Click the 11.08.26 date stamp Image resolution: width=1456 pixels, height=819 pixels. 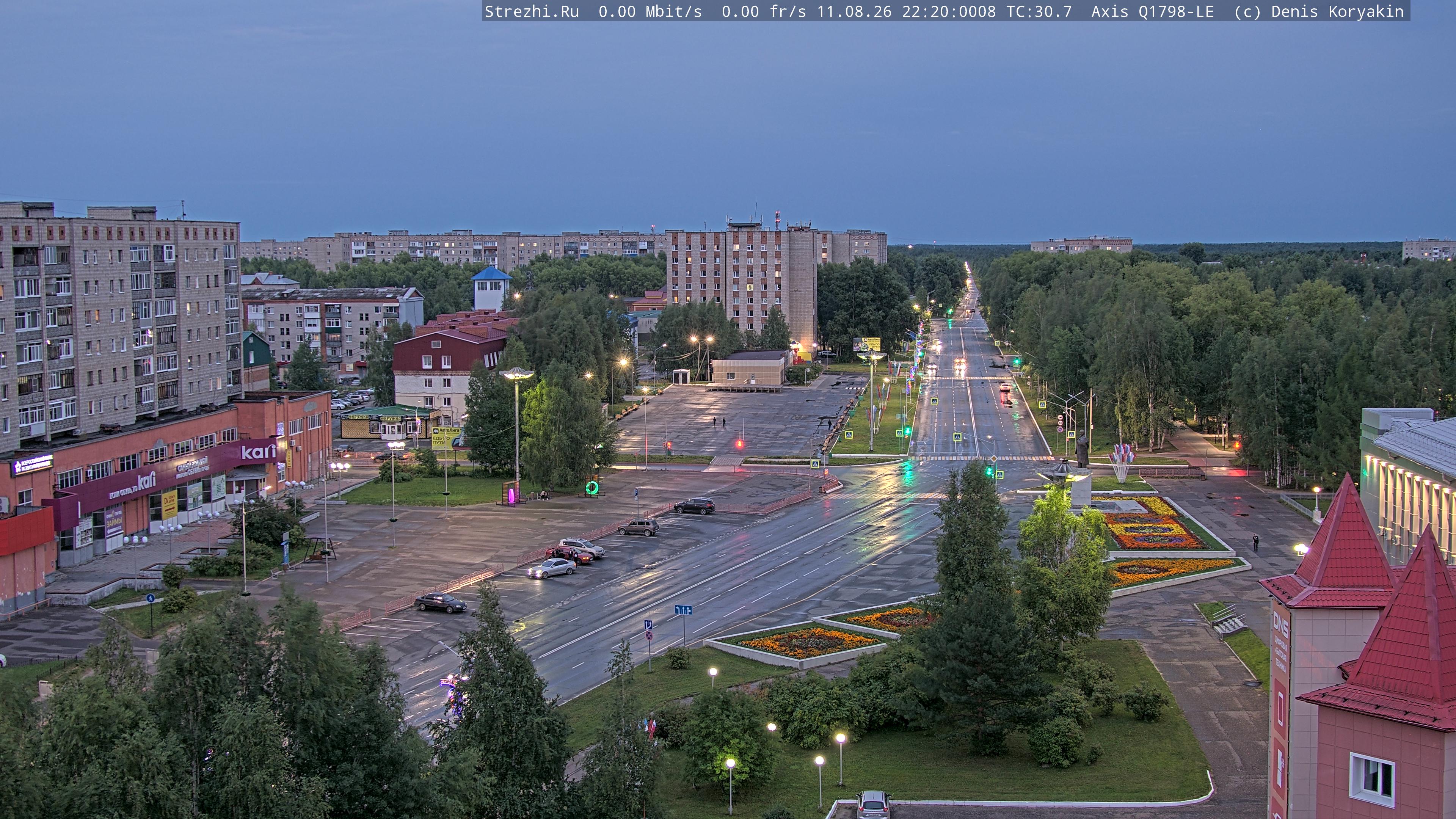point(854,12)
